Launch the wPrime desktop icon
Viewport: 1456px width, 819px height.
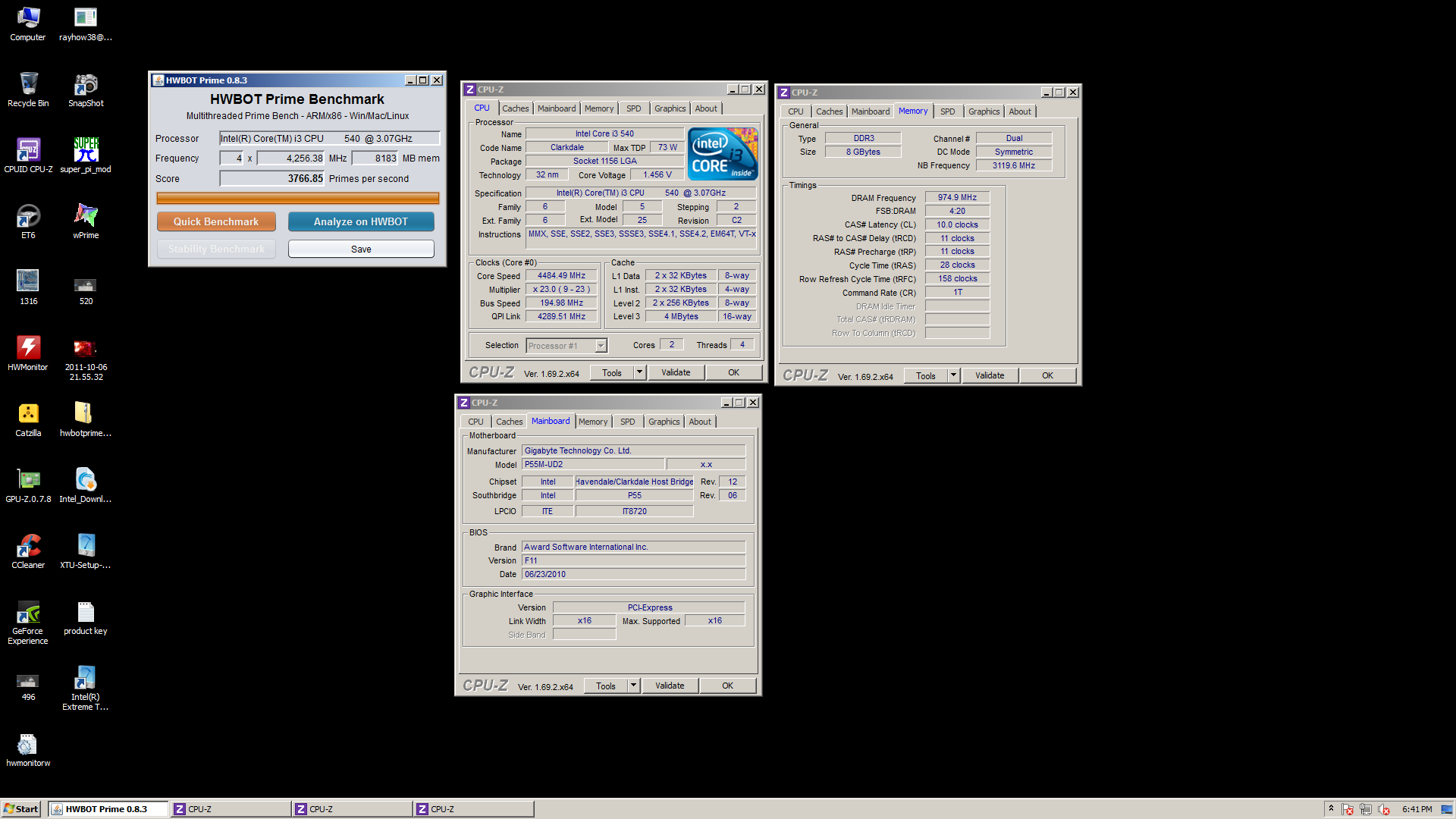[86, 221]
